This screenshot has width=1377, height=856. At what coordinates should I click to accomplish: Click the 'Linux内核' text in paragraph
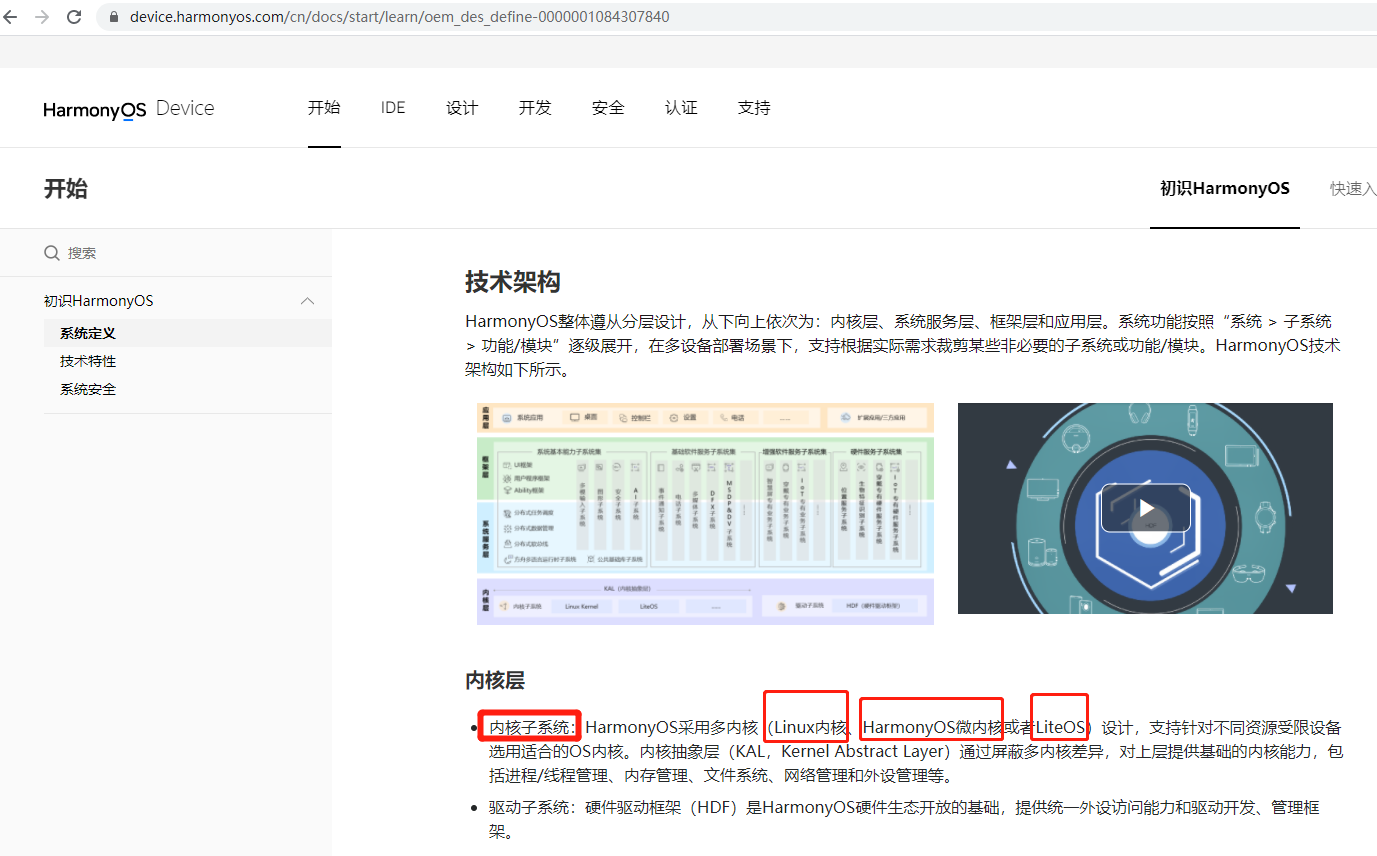[x=810, y=727]
